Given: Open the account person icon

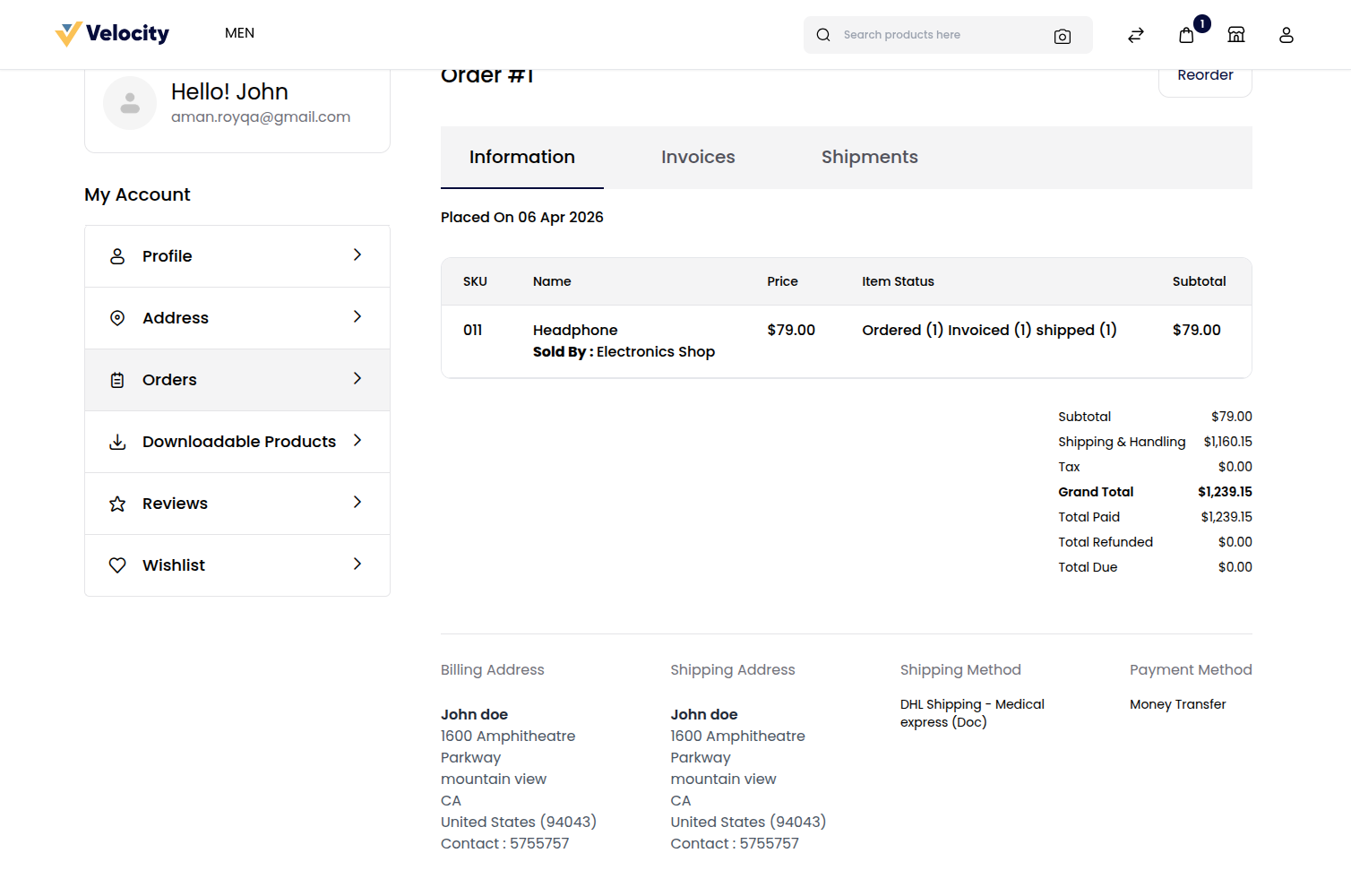Looking at the screenshot, I should pyautogui.click(x=1286, y=35).
